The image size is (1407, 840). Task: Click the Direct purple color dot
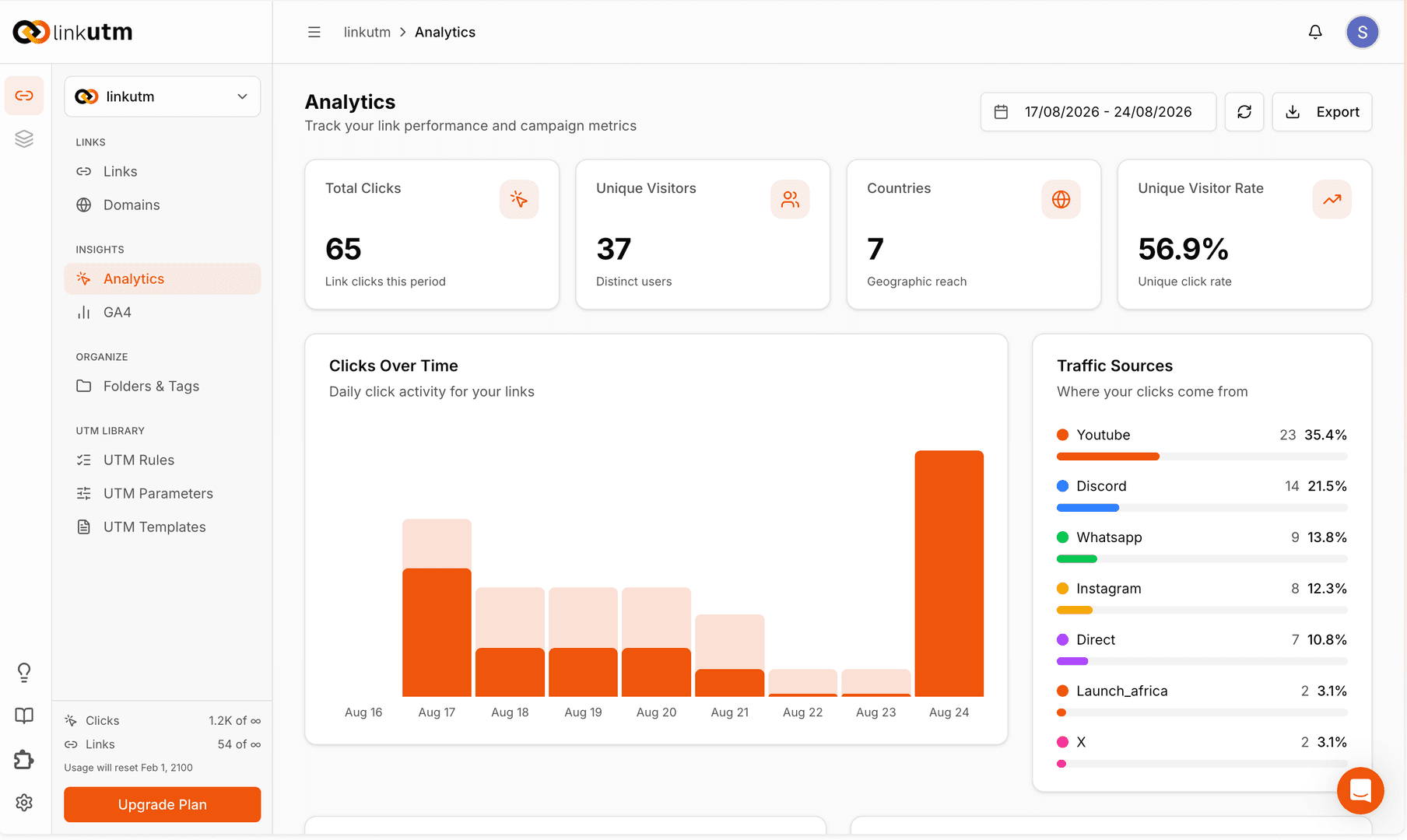1062,640
